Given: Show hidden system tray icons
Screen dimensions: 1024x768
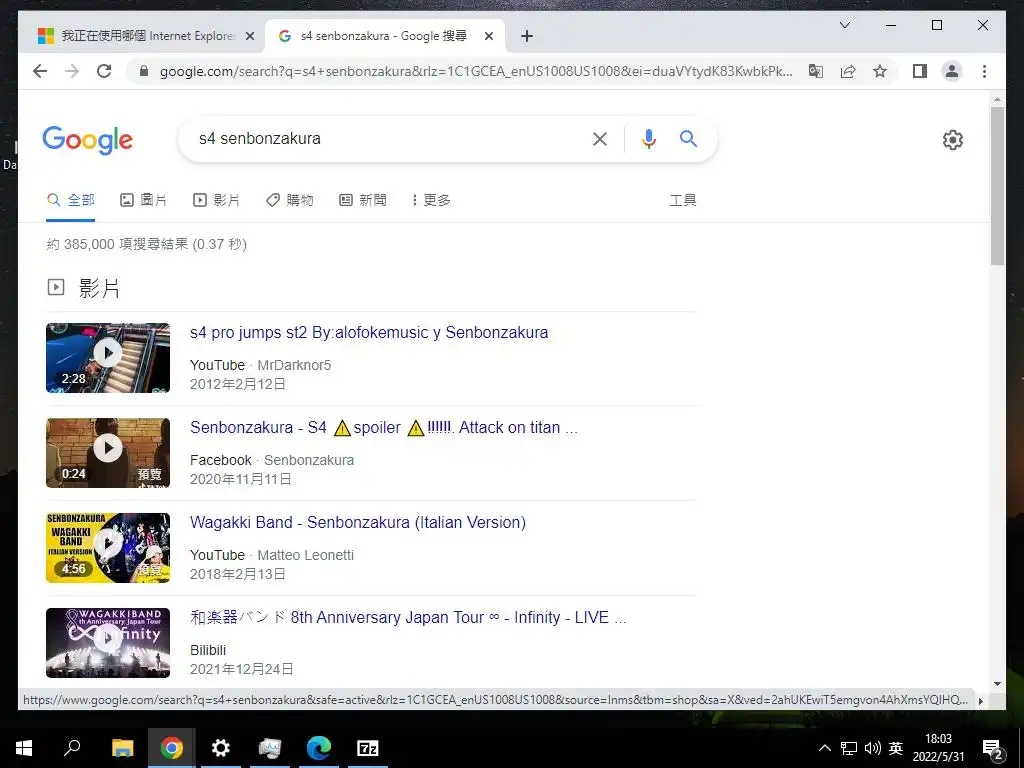Looking at the screenshot, I should tap(825, 748).
